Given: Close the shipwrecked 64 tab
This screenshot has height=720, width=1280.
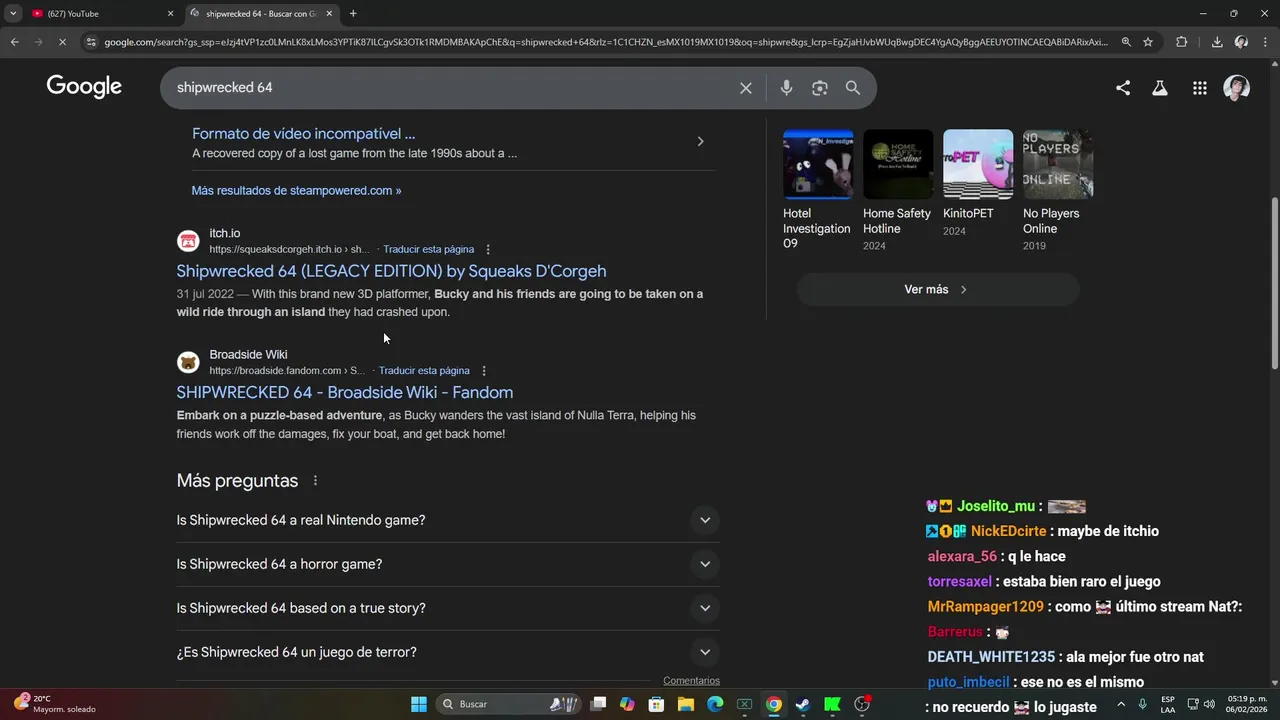Looking at the screenshot, I should (x=329, y=14).
